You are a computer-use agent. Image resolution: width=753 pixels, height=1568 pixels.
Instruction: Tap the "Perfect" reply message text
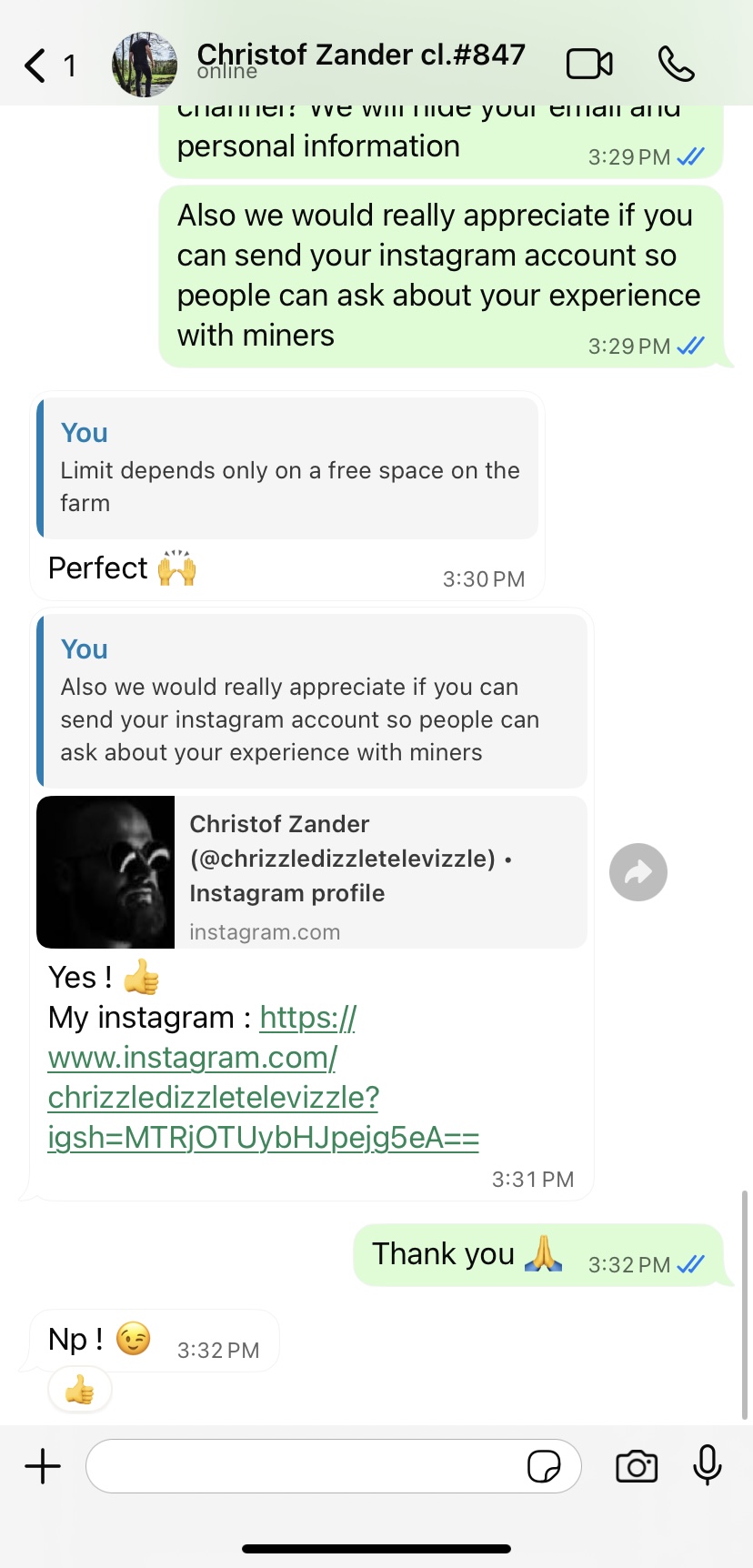tap(98, 568)
